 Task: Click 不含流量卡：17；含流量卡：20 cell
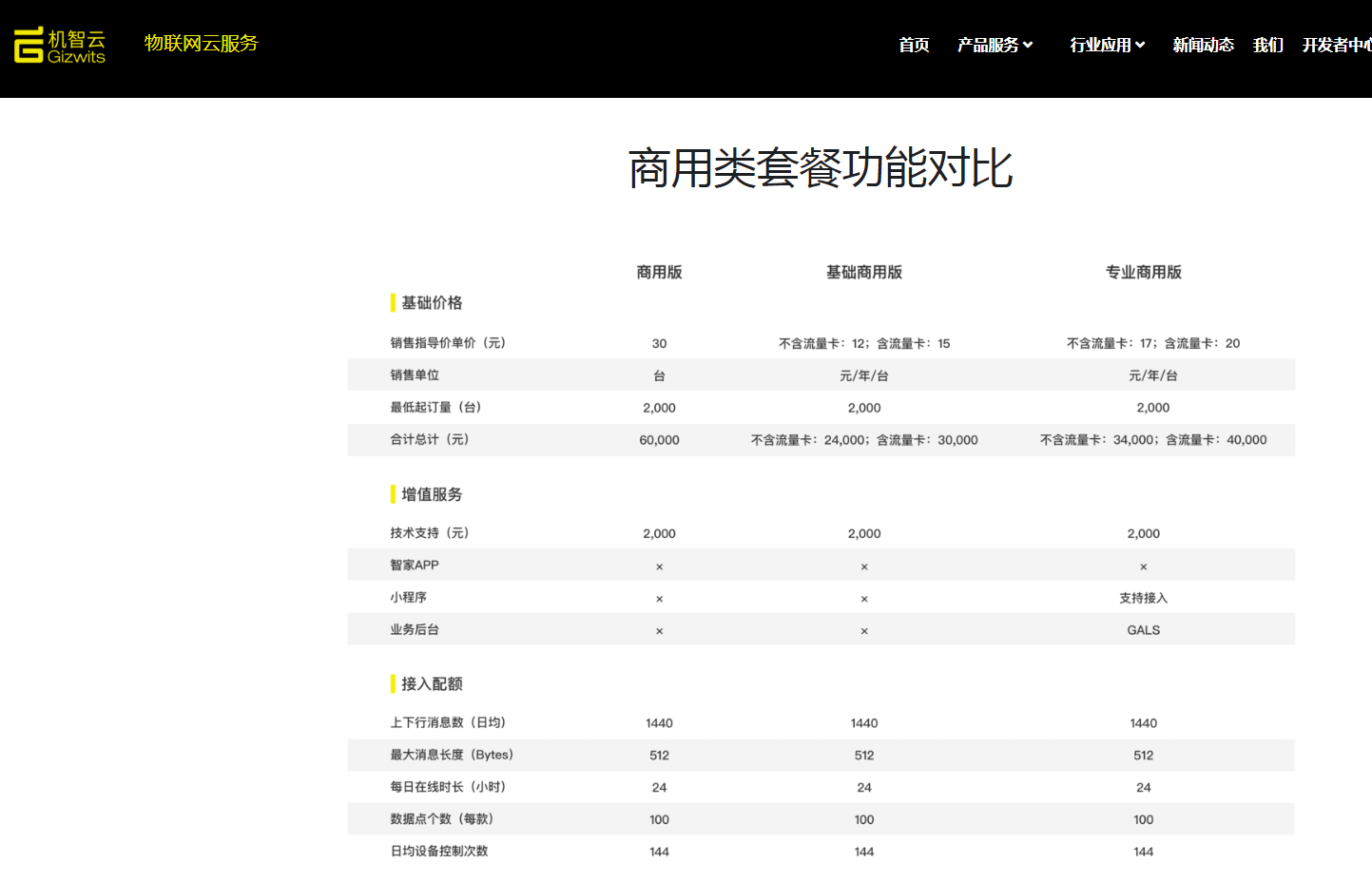[1153, 344]
